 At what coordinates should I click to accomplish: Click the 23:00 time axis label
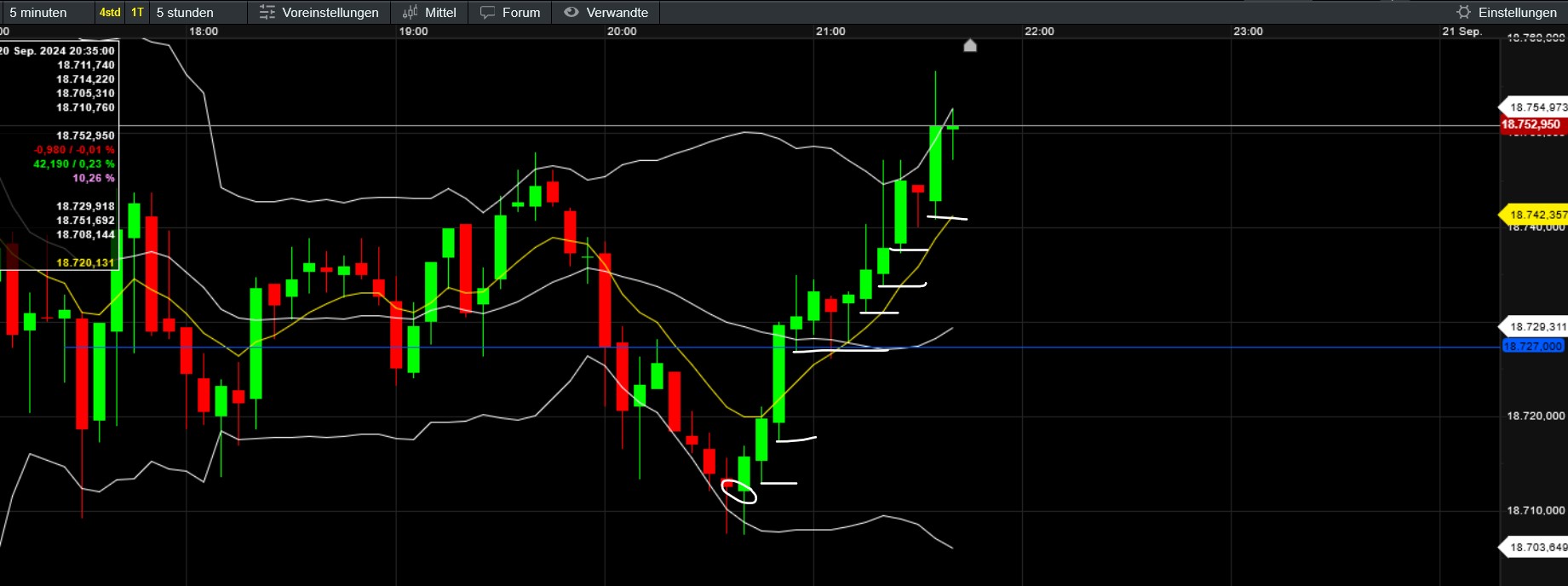(x=1248, y=32)
